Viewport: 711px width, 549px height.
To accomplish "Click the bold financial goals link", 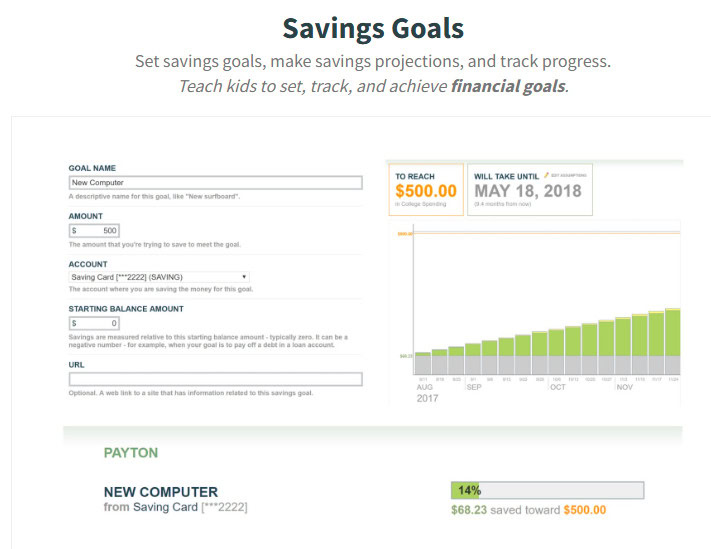I will (508, 85).
